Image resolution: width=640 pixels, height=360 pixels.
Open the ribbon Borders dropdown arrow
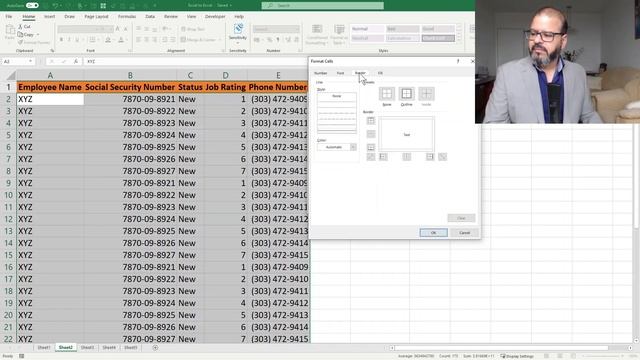pyautogui.click(x=99, y=40)
